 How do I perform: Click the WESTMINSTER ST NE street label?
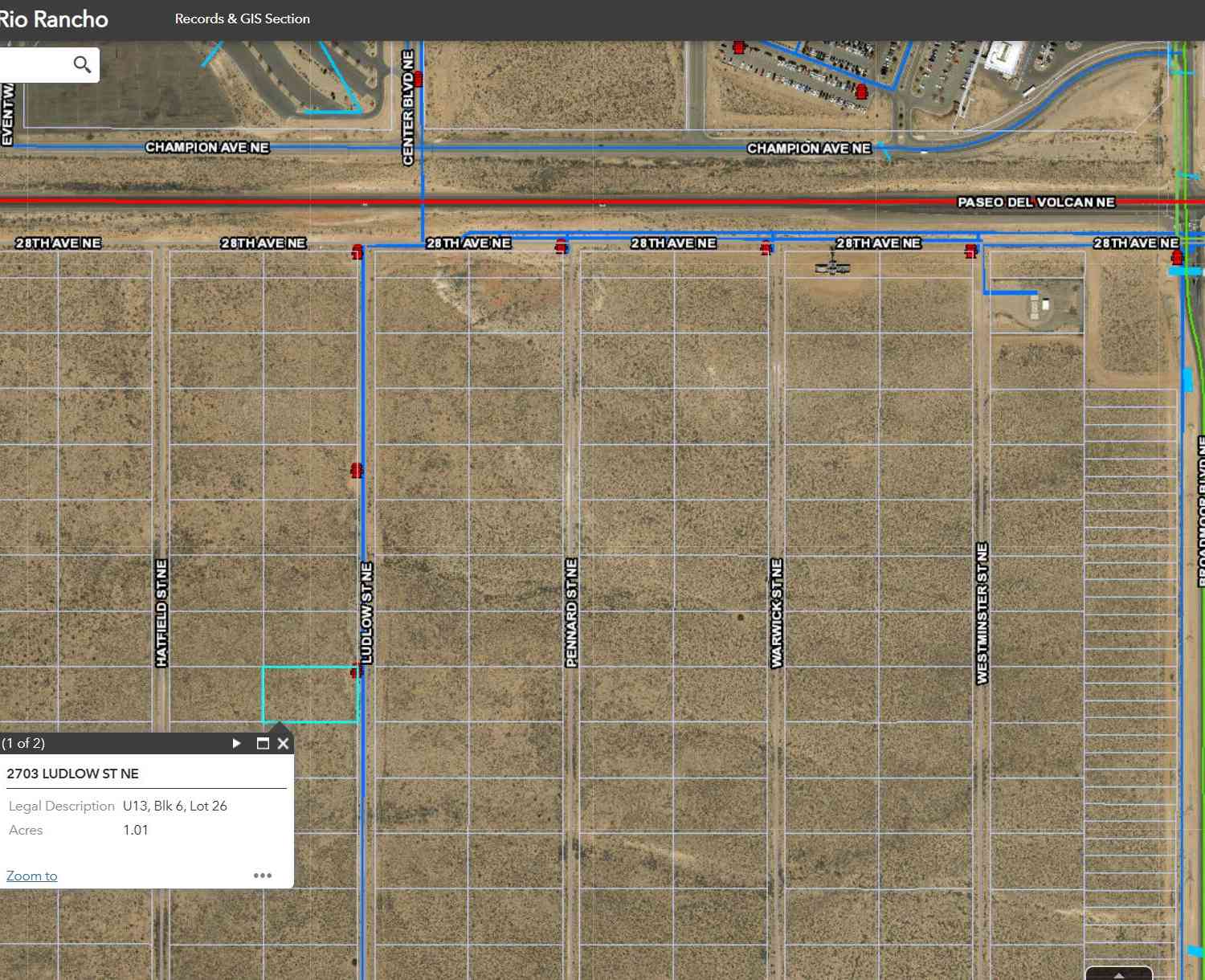pos(982,614)
